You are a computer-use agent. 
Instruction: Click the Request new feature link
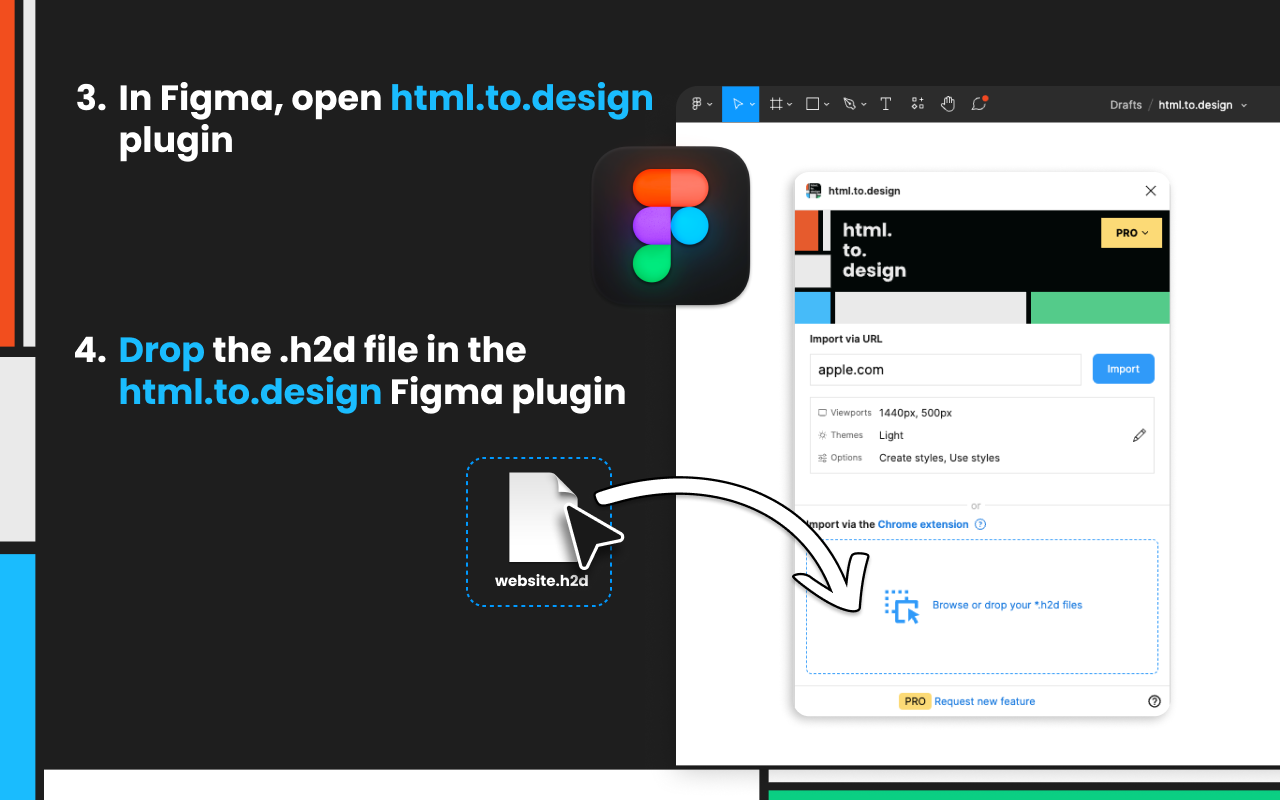(984, 701)
